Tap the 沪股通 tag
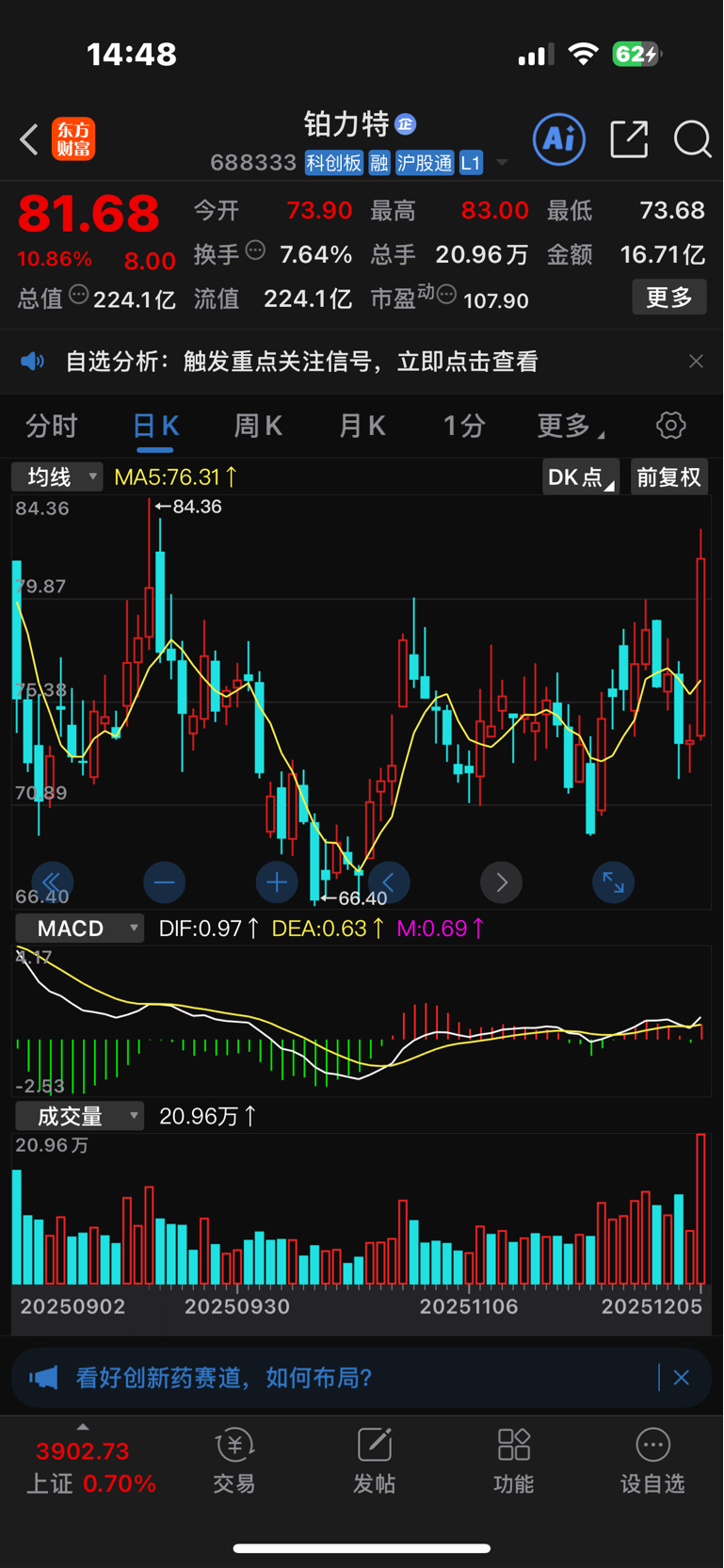Viewport: 724px width, 1568px height. 425,163
